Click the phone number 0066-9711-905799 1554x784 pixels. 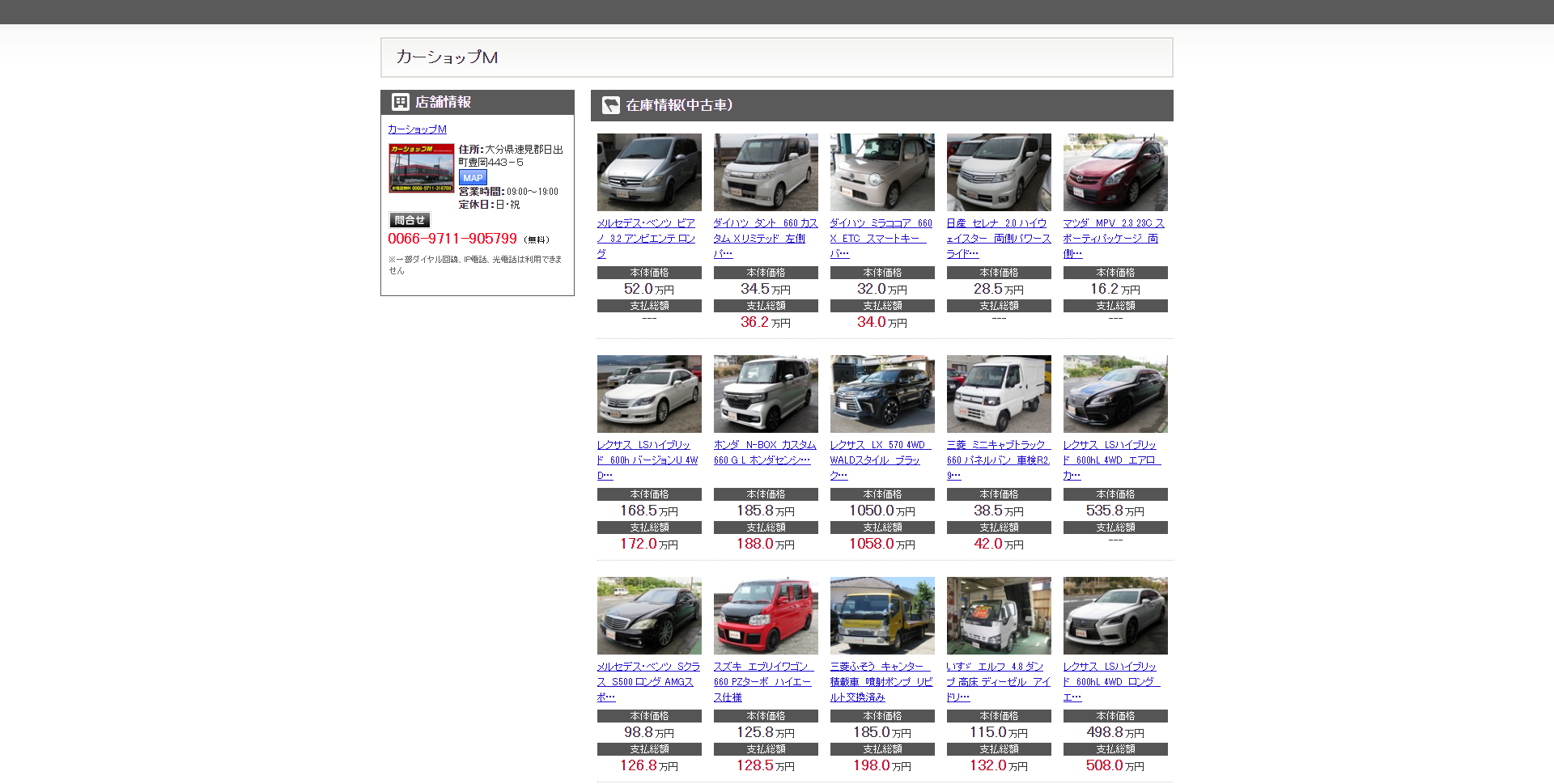pos(452,239)
